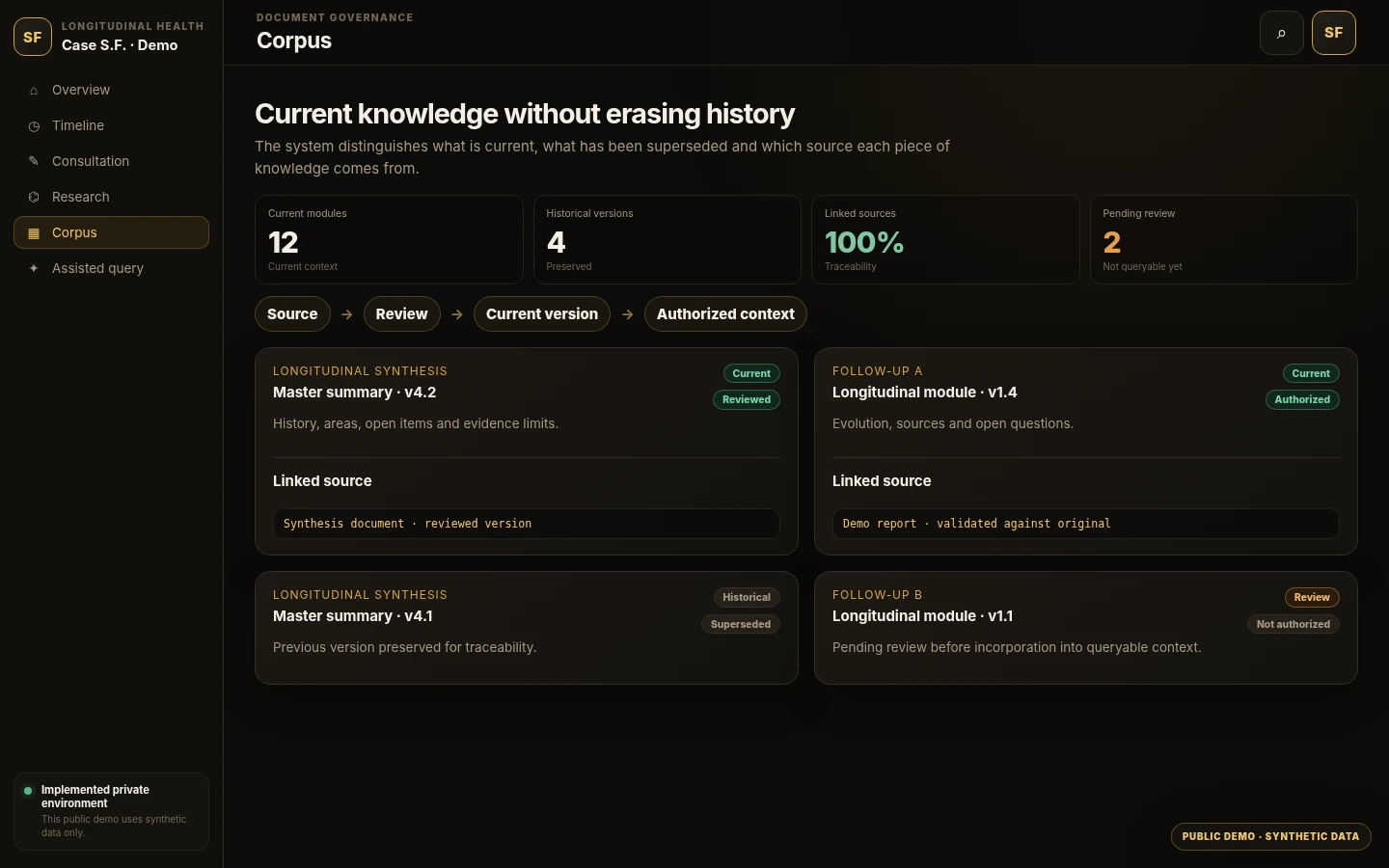Open the Historical versions stat card

point(667,240)
